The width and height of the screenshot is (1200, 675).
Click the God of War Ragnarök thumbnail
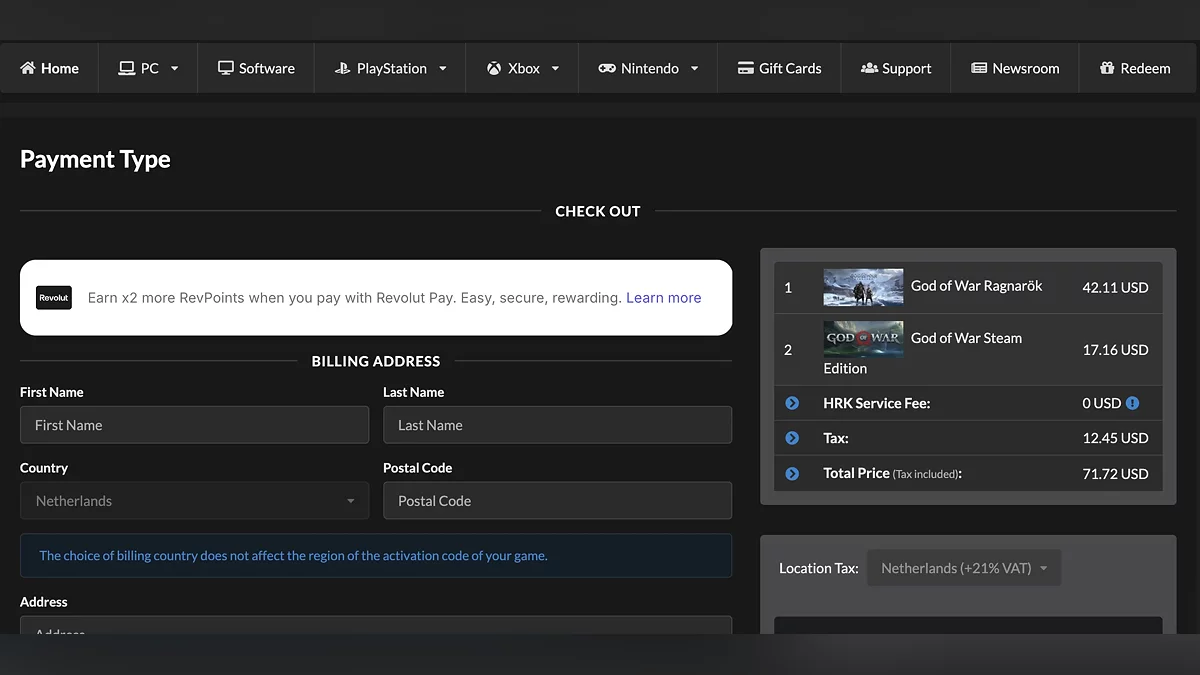click(x=863, y=287)
